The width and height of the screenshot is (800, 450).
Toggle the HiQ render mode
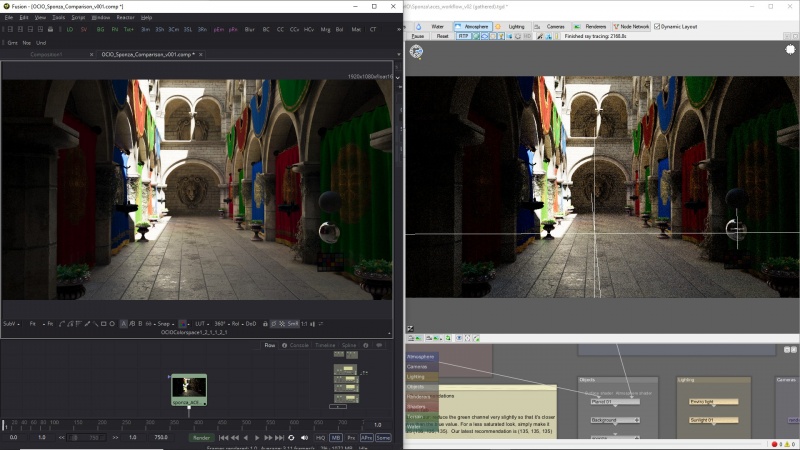[x=320, y=438]
